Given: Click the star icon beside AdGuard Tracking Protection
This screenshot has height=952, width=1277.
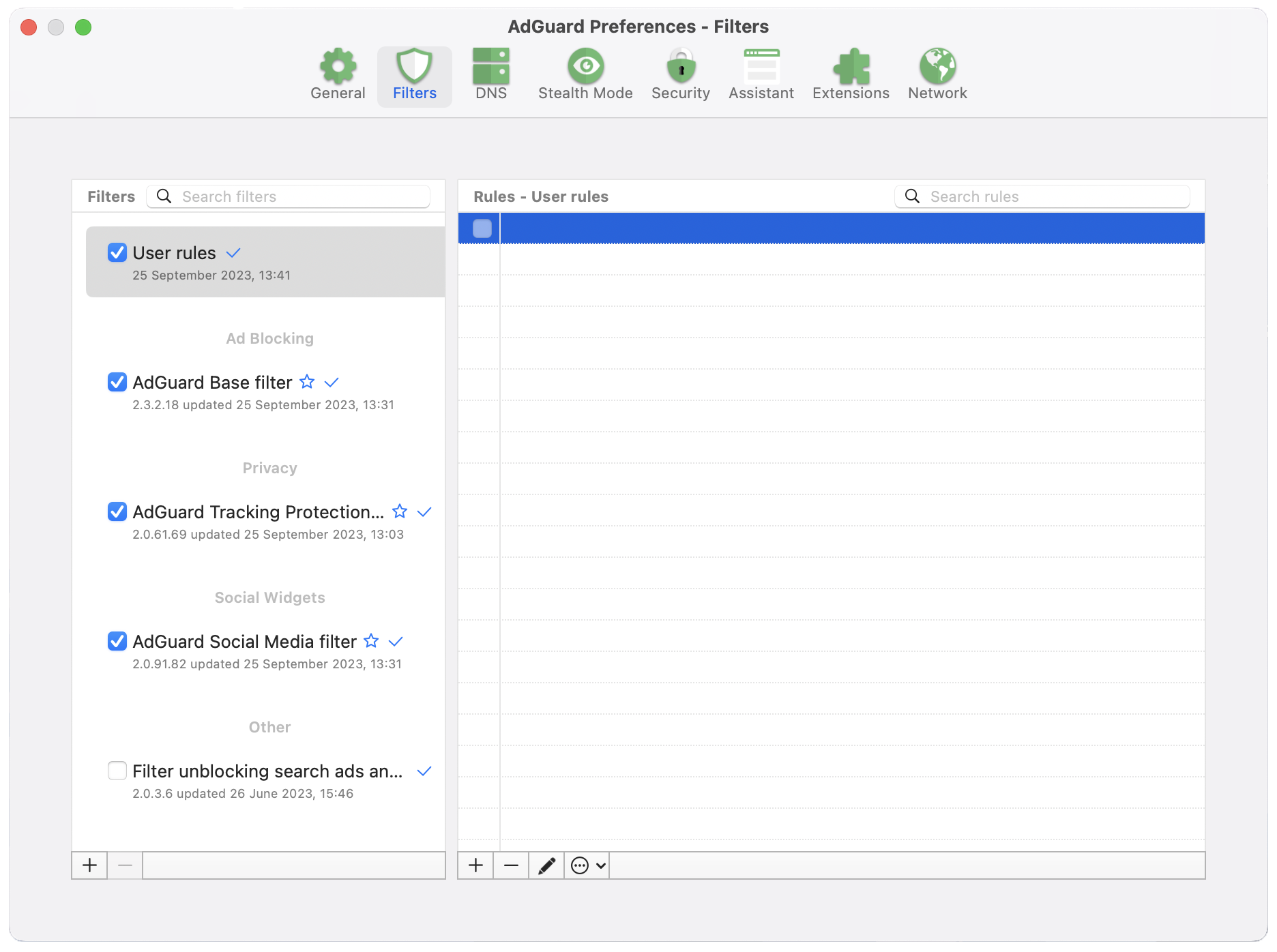Looking at the screenshot, I should point(400,511).
